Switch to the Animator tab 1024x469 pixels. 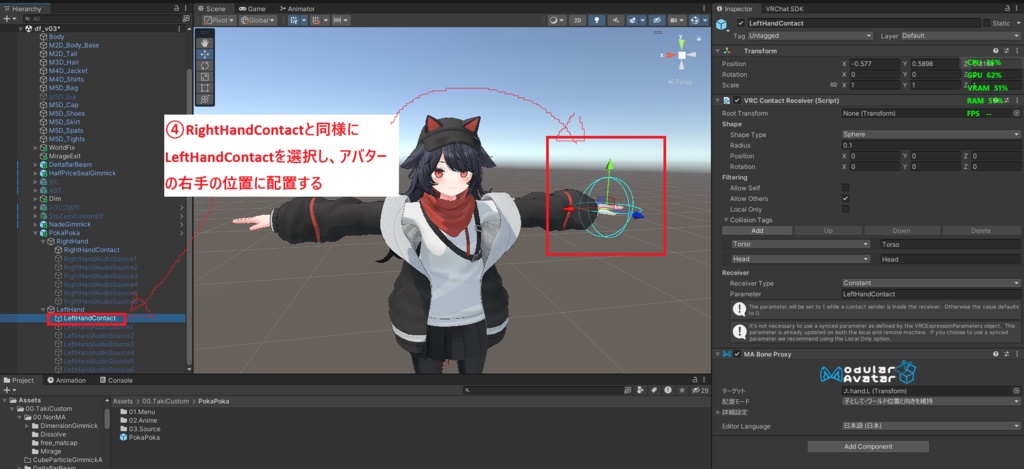click(x=296, y=8)
